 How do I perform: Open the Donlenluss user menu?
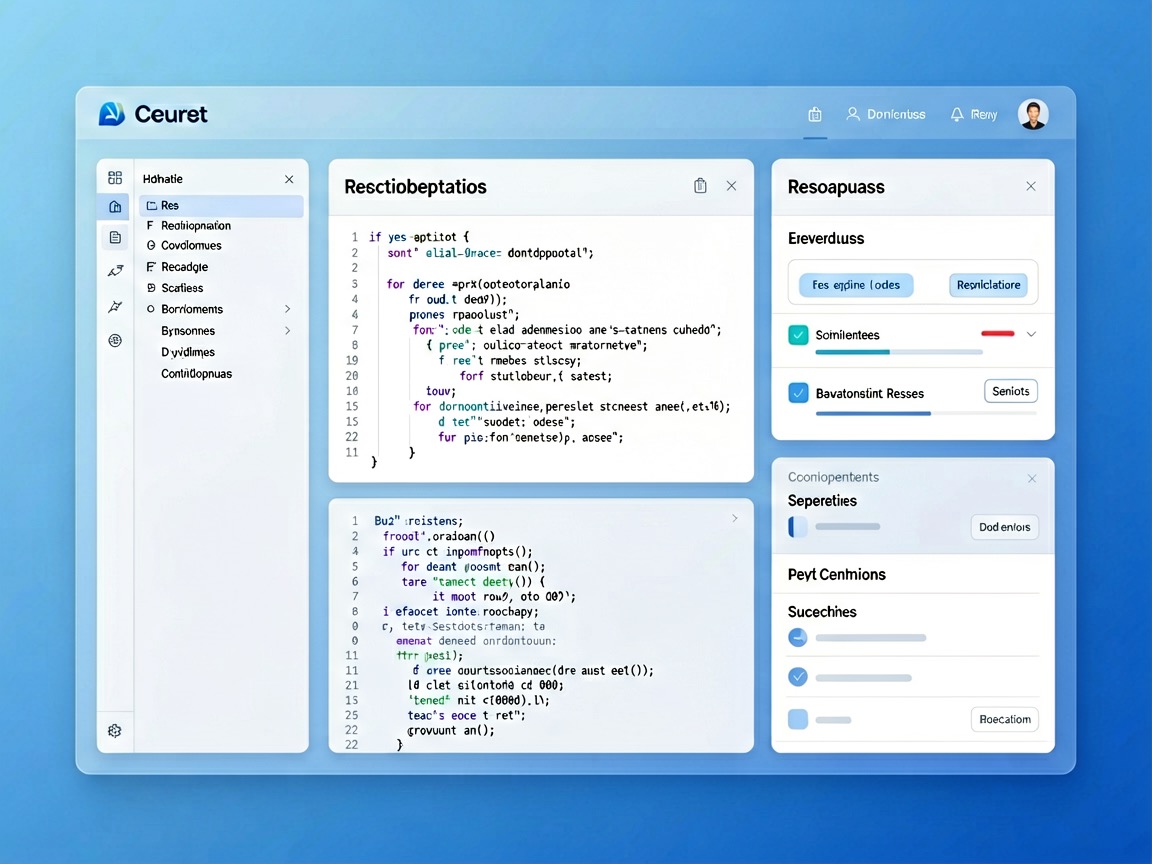pyautogui.click(x=885, y=114)
